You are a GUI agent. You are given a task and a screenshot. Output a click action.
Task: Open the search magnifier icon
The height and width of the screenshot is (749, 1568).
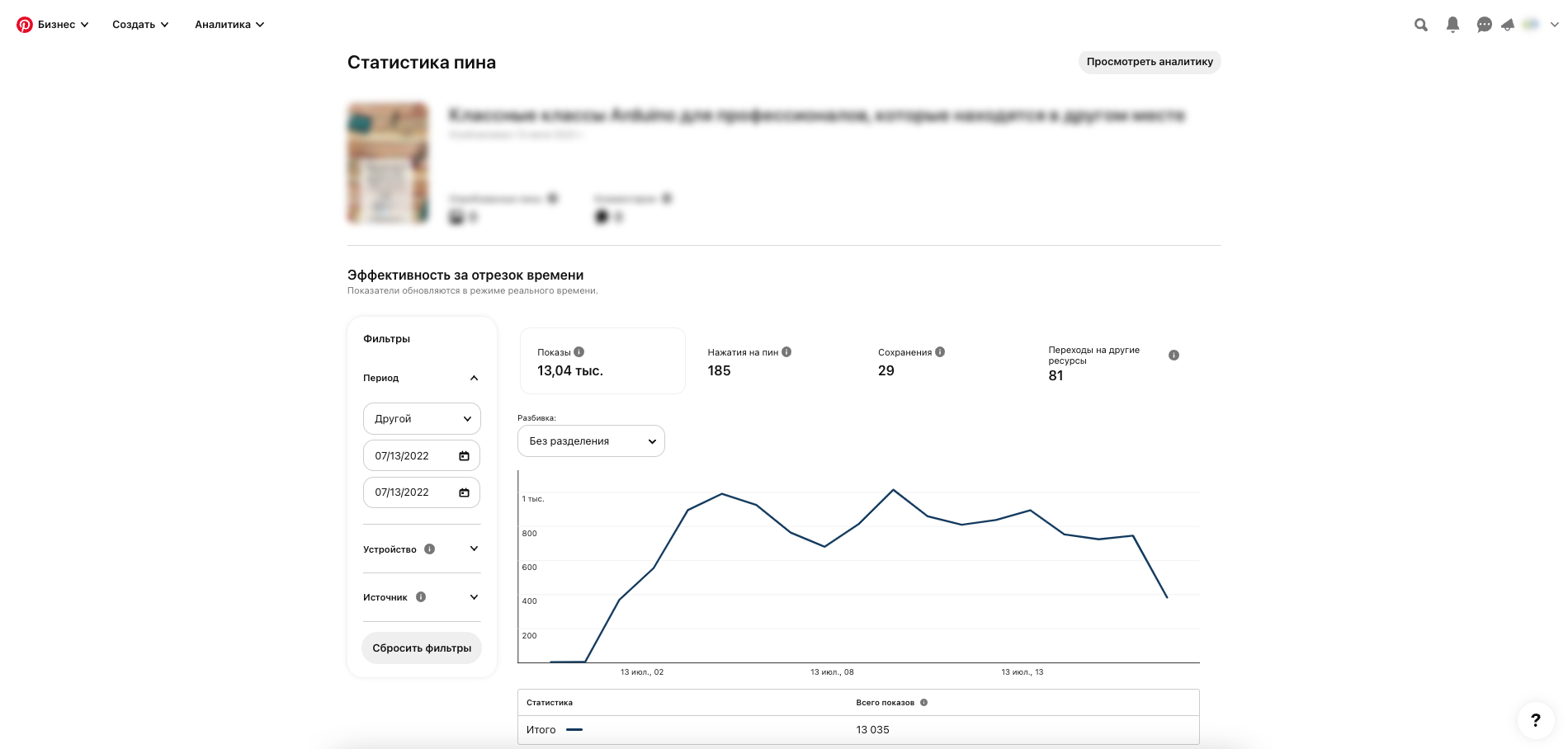tap(1421, 25)
